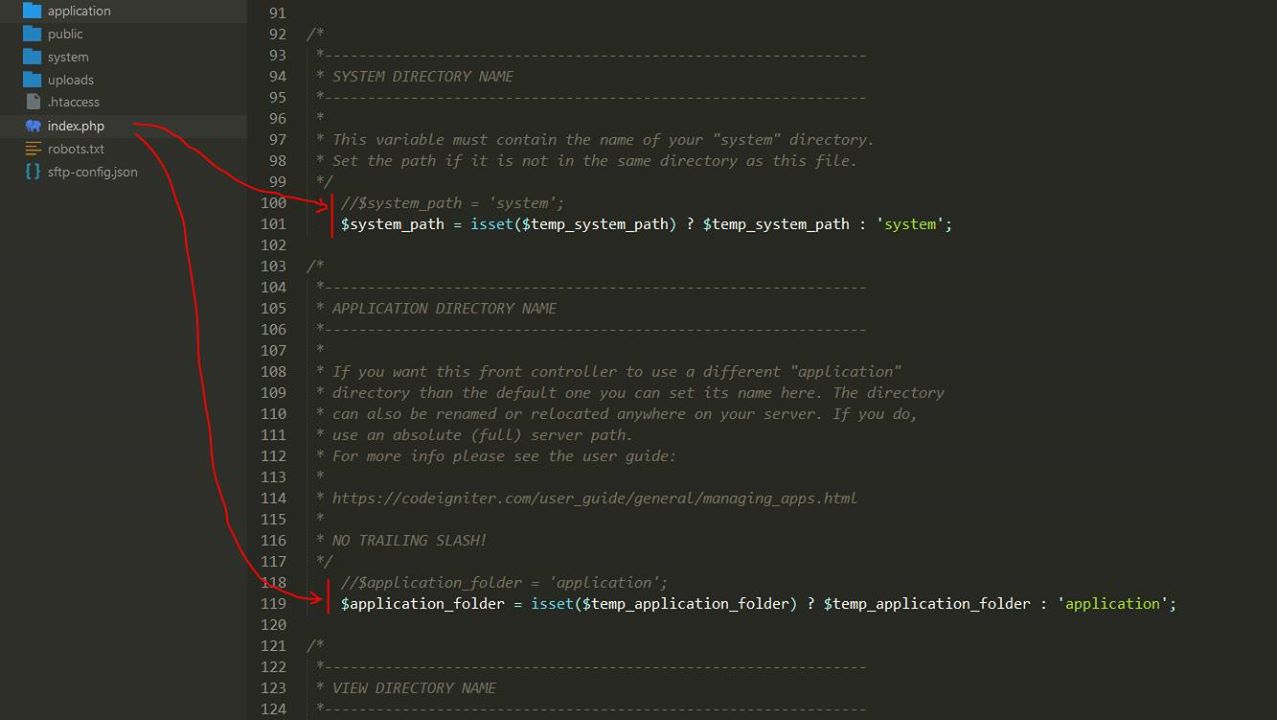Open the public folder icon

32,34
